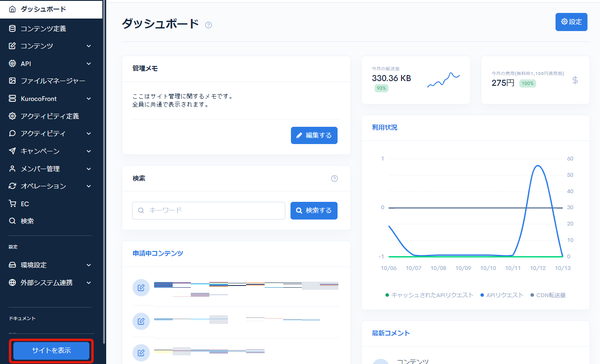The height and width of the screenshot is (364, 600).
Task: Click the アクティビティ定義 gear icon
Action: (12, 116)
